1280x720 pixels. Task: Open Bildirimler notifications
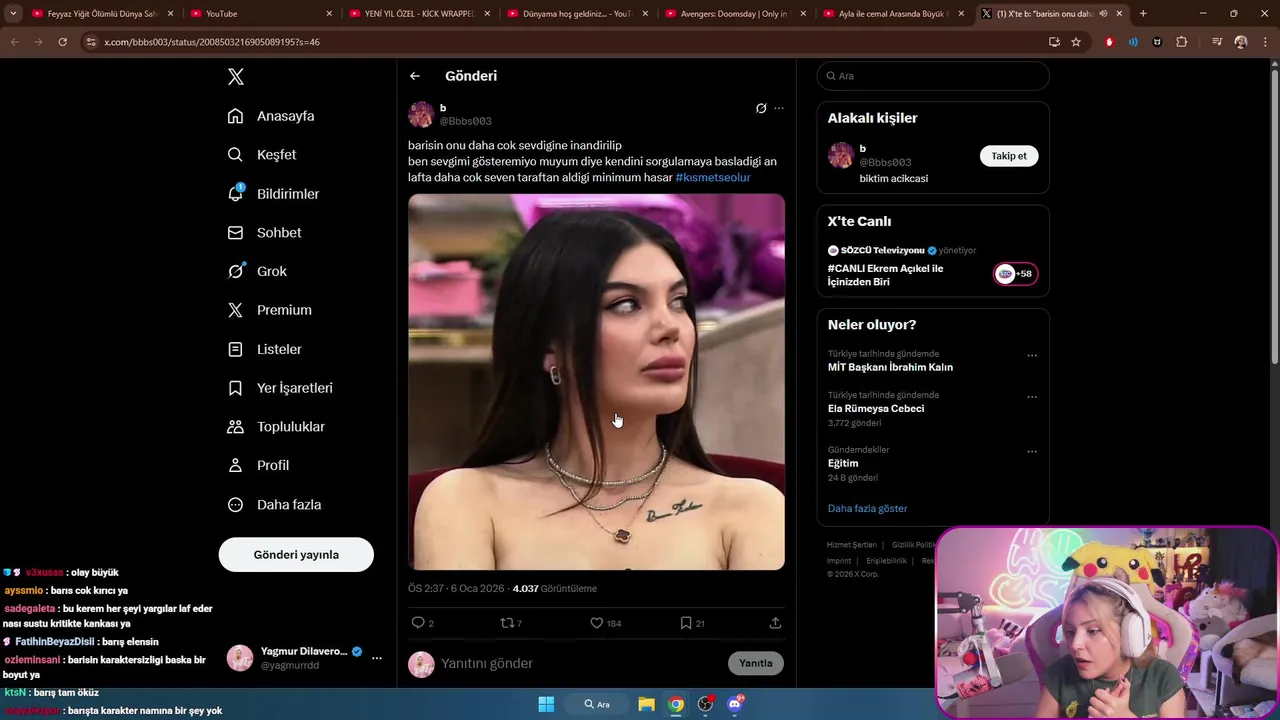tap(273, 194)
